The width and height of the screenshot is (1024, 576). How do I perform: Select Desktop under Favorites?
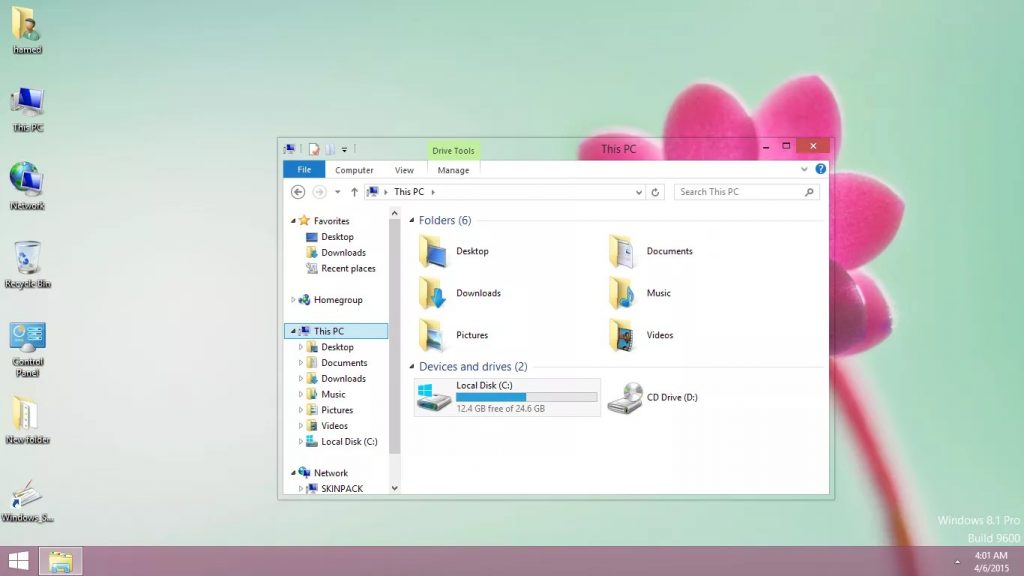pyautogui.click(x=337, y=237)
